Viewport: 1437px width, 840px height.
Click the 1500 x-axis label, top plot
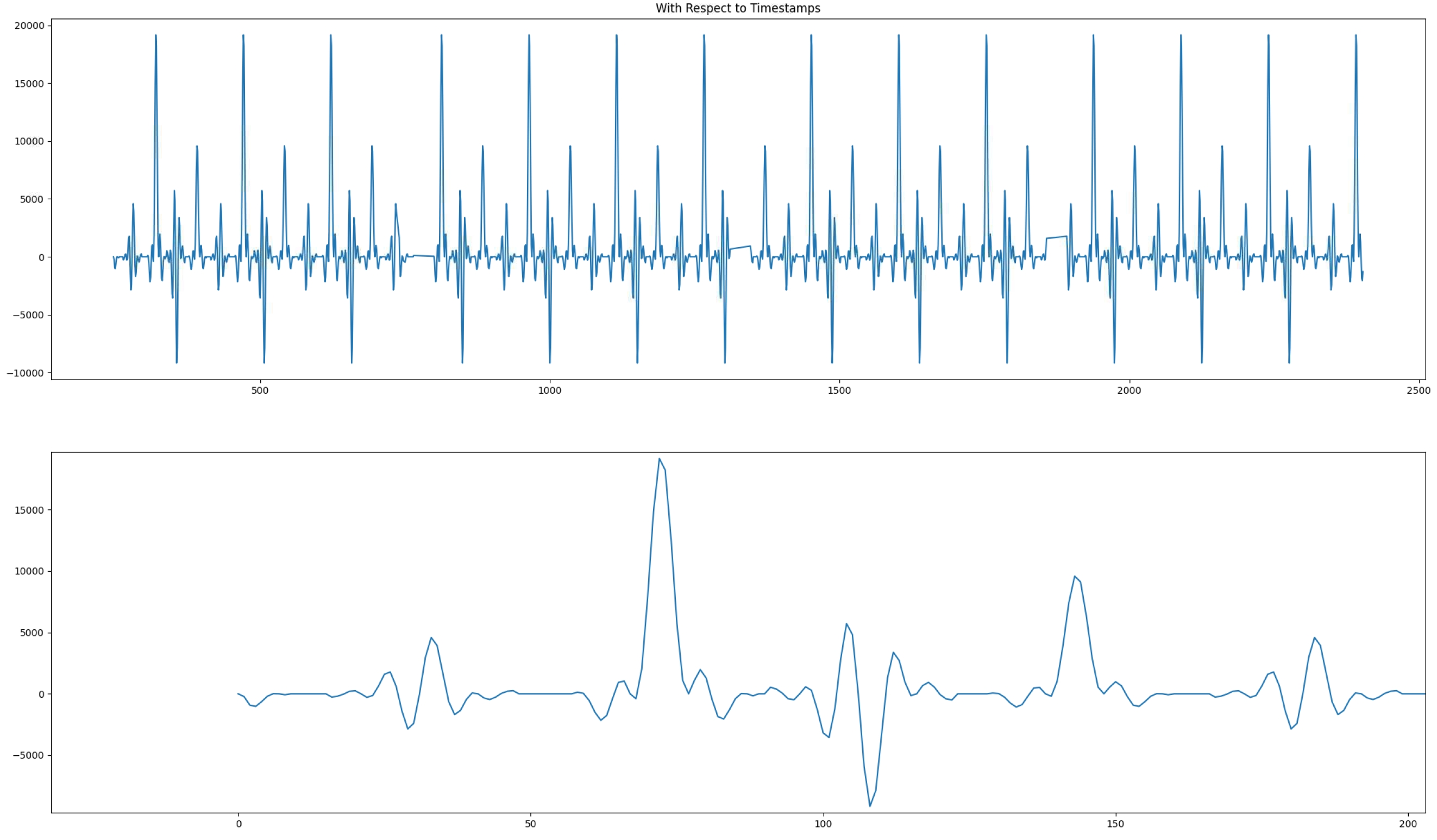[839, 390]
